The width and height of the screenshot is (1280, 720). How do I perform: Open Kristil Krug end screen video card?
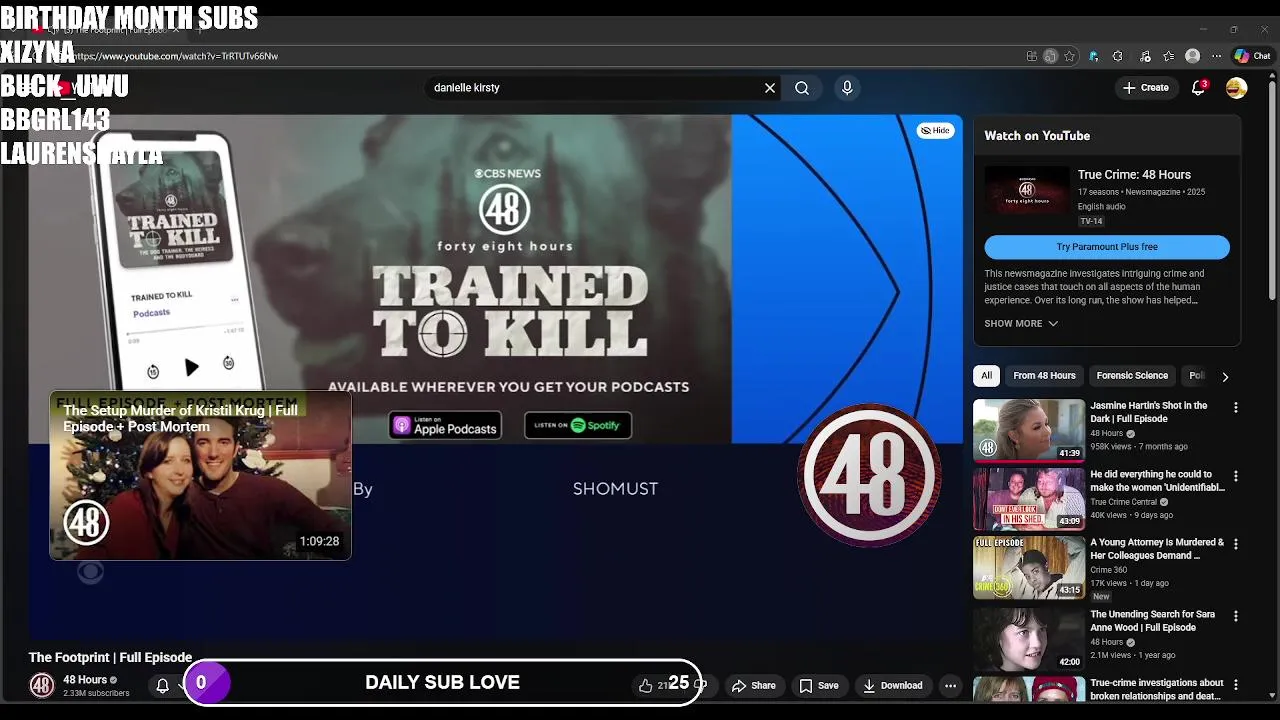(200, 476)
